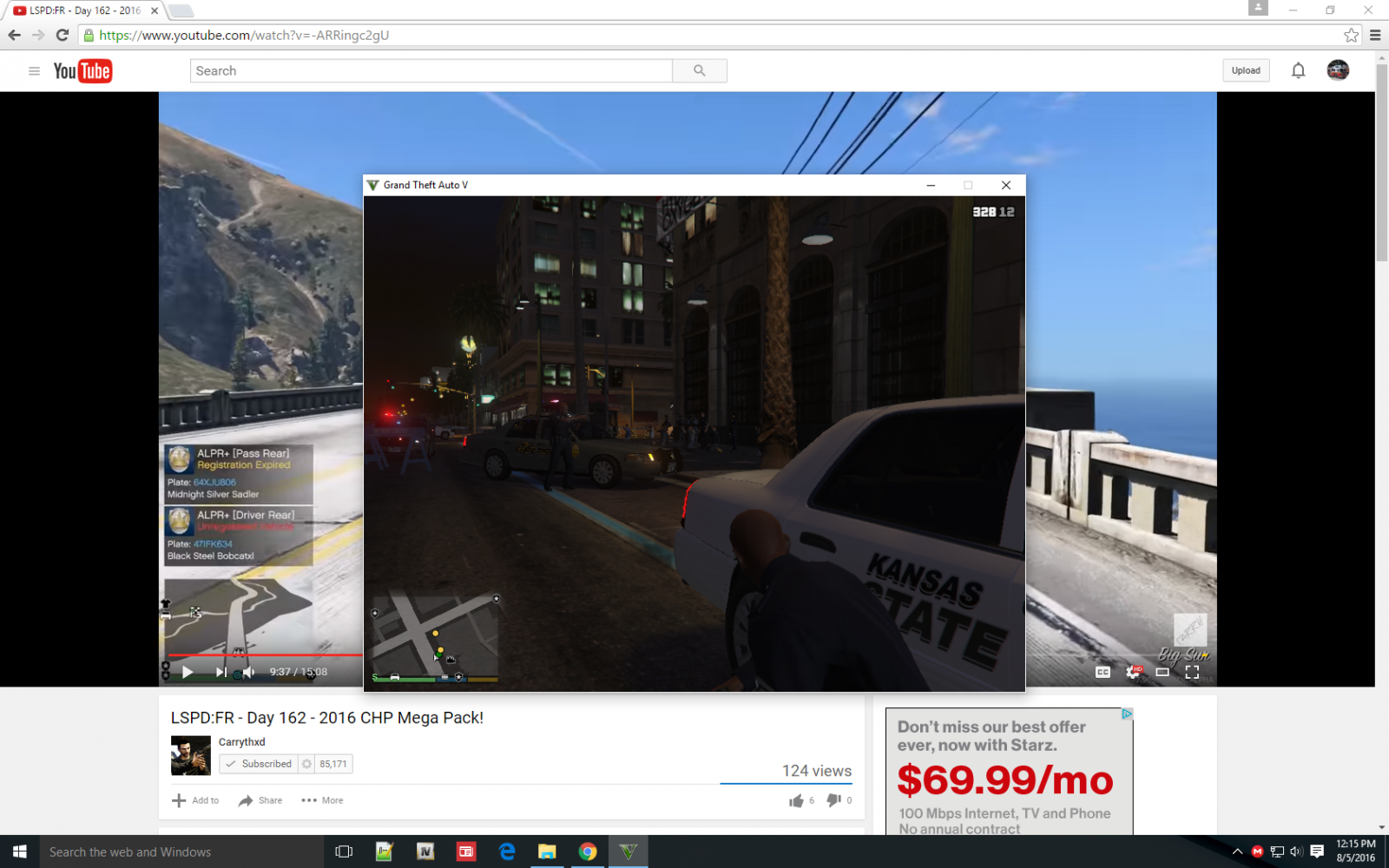Like the video with thumbs up
The image size is (1389, 868).
click(796, 800)
